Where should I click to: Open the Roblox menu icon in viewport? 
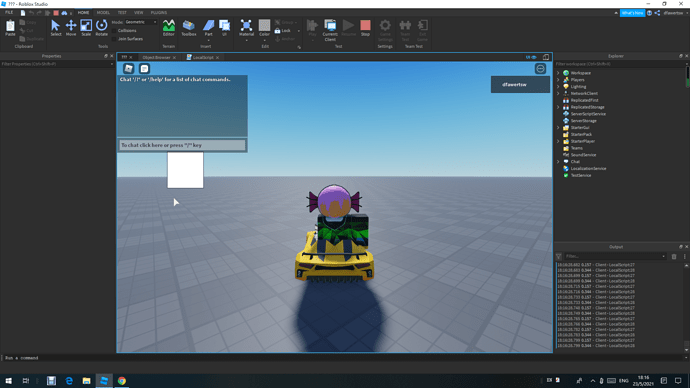point(128,68)
